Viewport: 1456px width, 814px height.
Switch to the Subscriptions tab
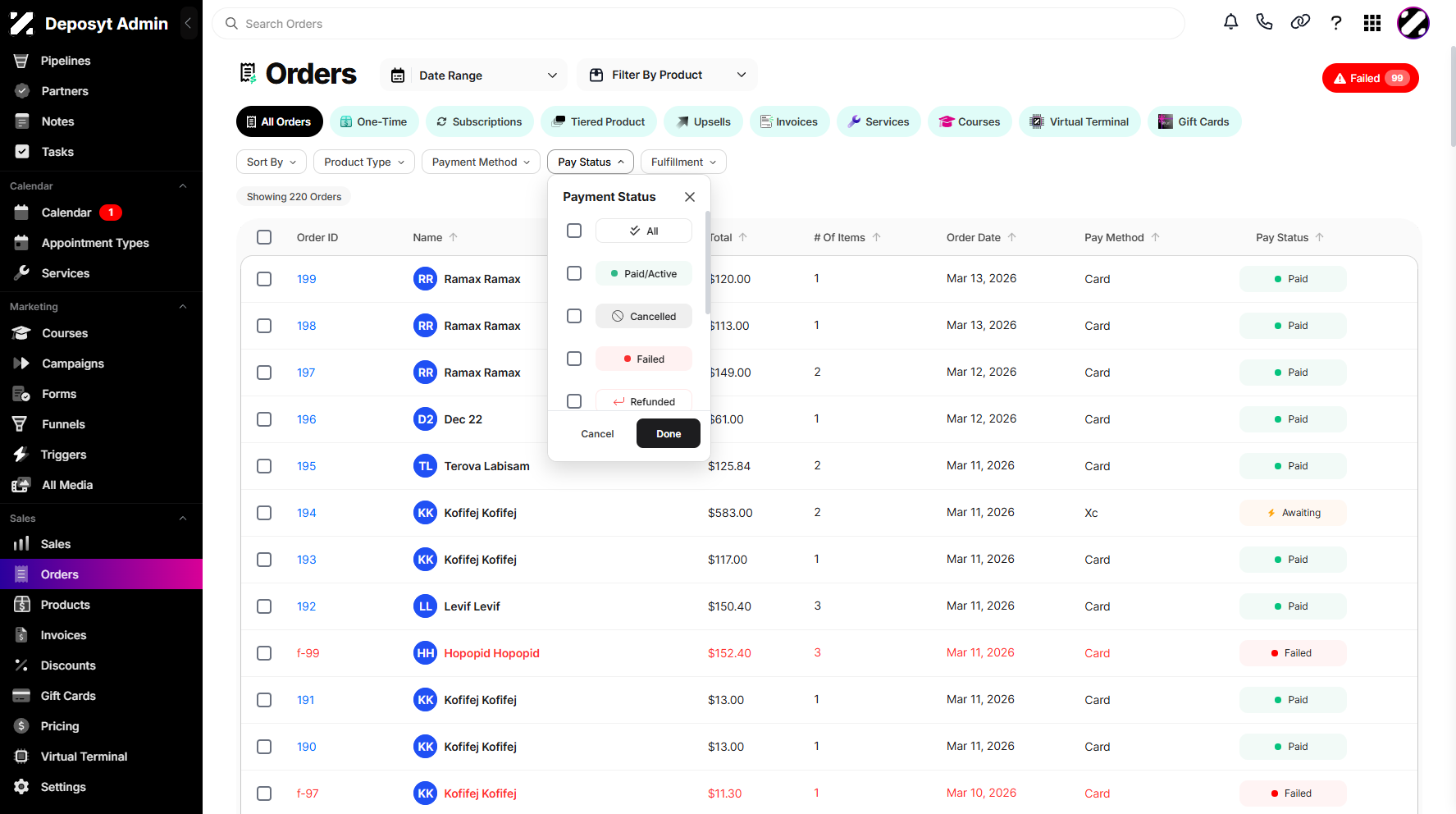[479, 121]
